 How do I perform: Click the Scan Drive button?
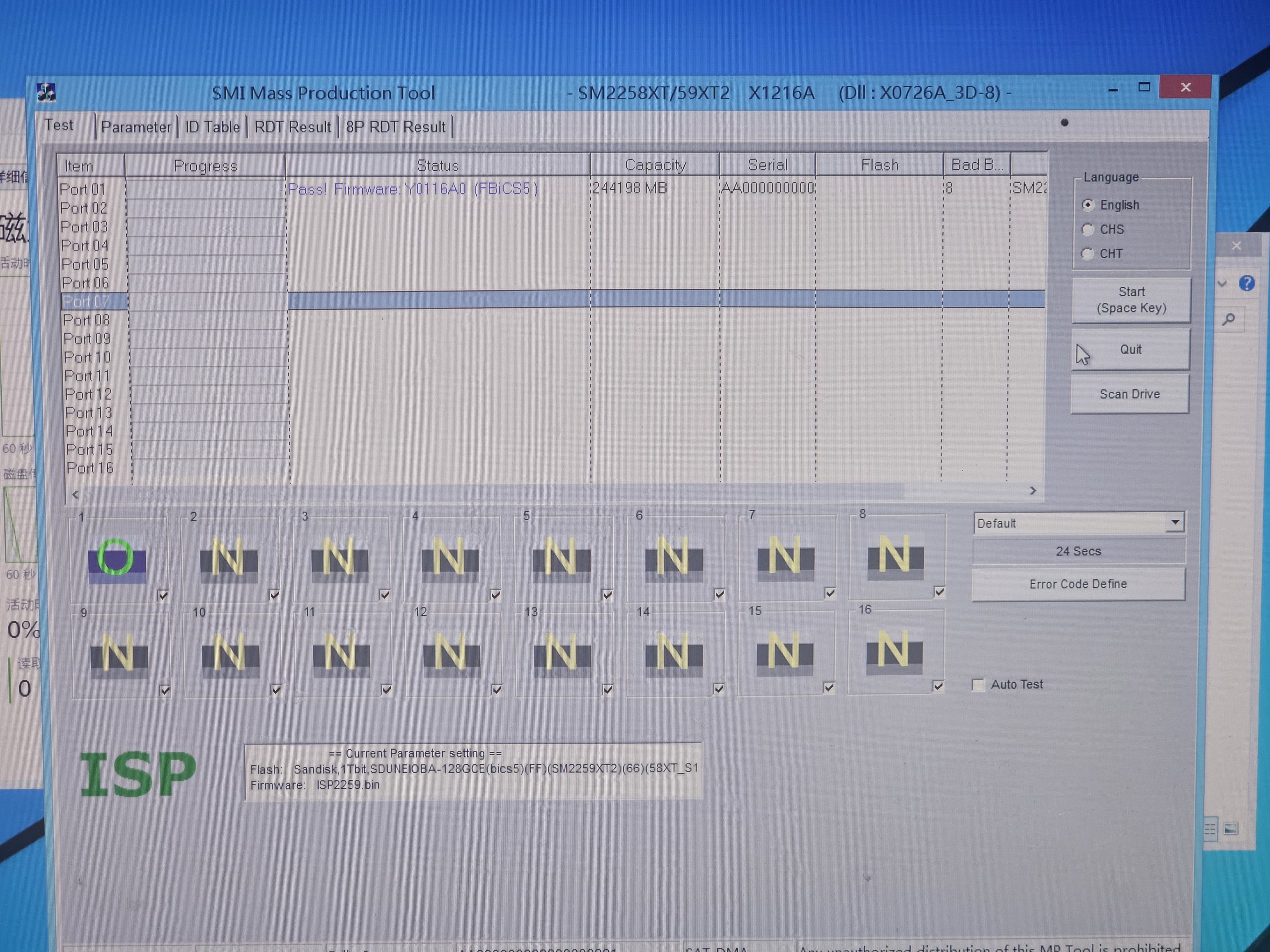1129,394
